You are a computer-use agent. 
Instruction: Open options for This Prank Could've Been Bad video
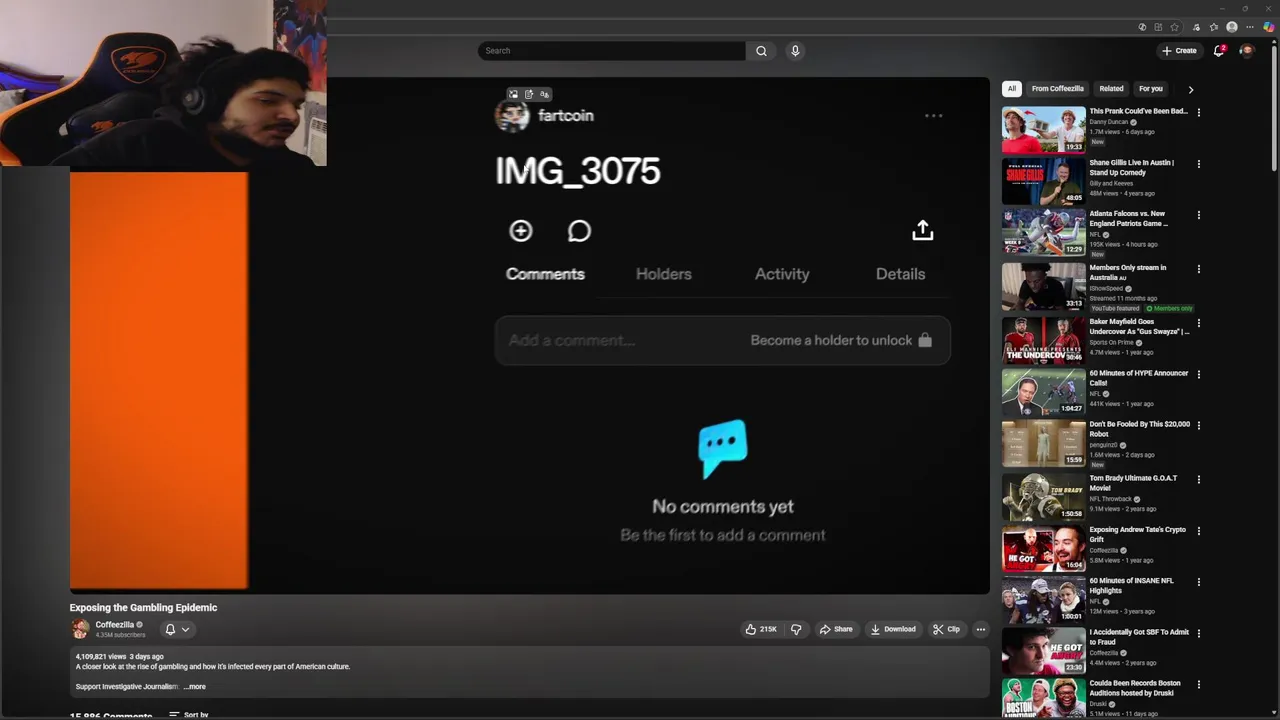coord(1198,112)
